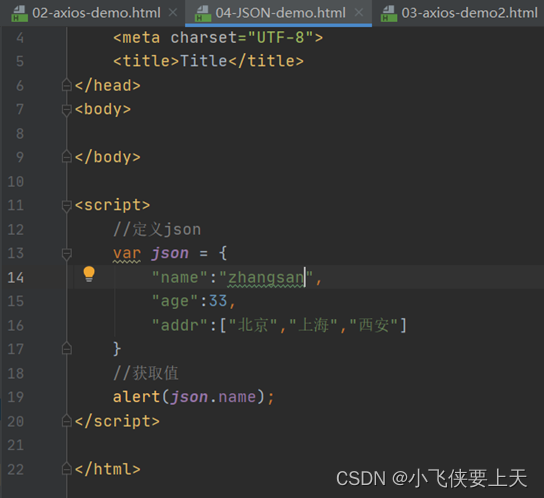
Task: Click the <body> opening tag
Action: [x=103, y=109]
